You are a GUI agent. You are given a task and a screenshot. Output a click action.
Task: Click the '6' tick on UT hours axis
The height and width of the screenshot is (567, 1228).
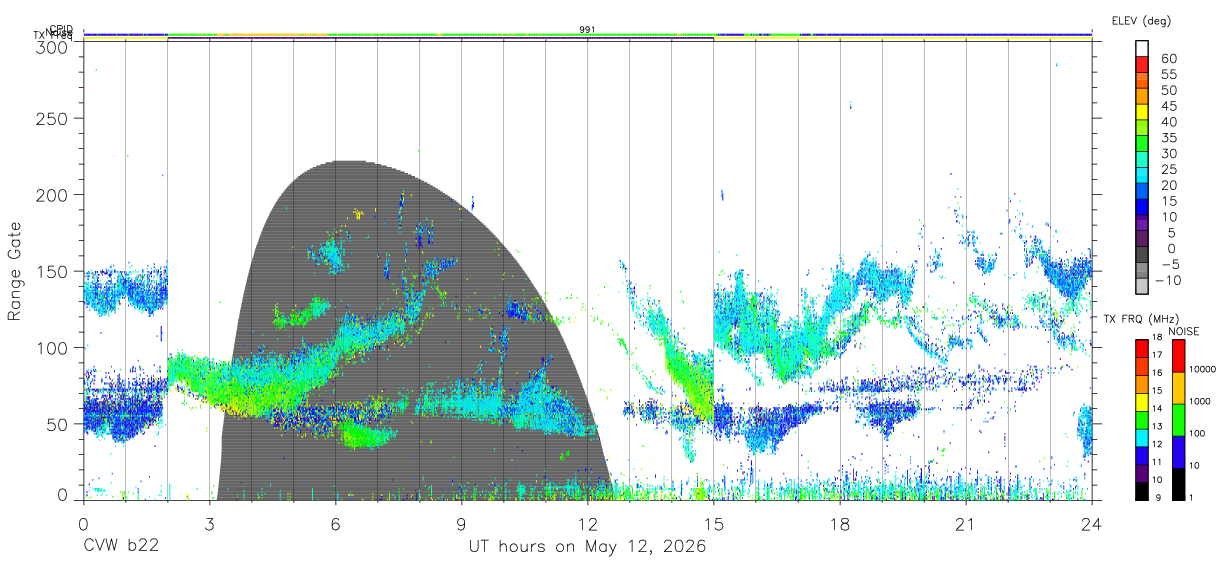click(x=336, y=523)
